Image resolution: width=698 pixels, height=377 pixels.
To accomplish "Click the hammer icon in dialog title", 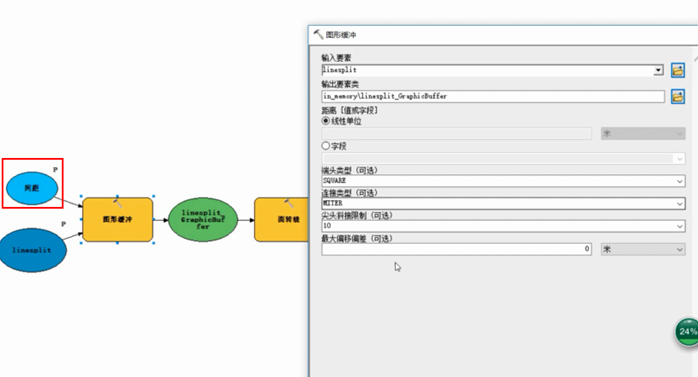I will (318, 34).
